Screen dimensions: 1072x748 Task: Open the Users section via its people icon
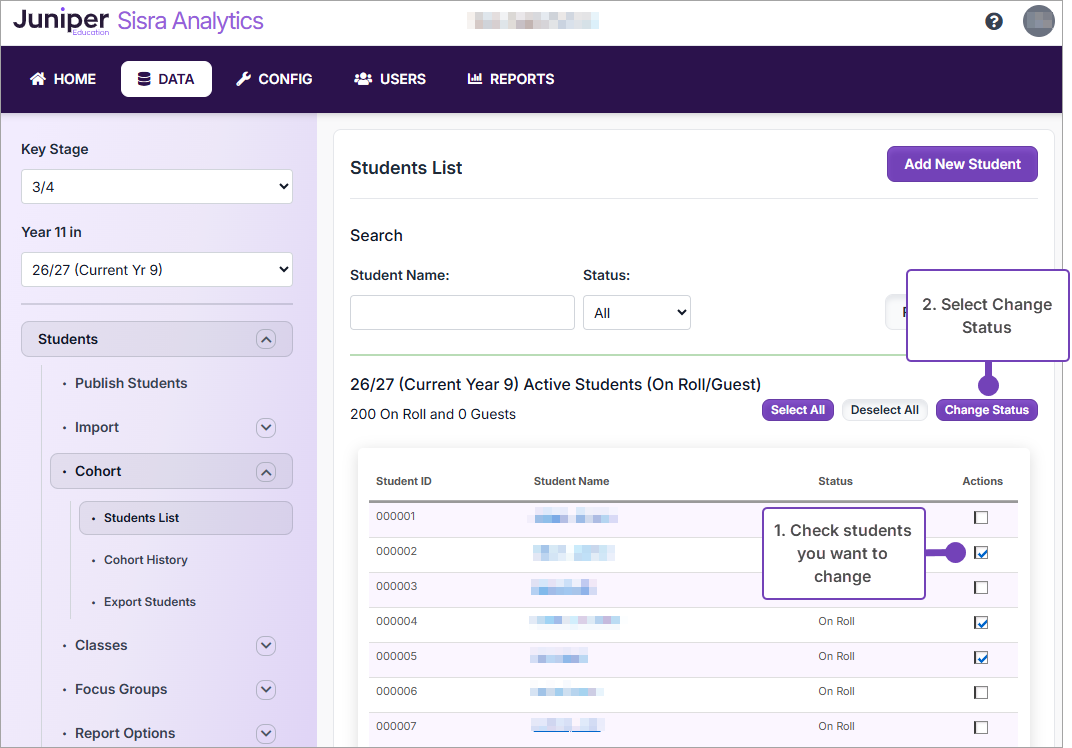(x=363, y=78)
